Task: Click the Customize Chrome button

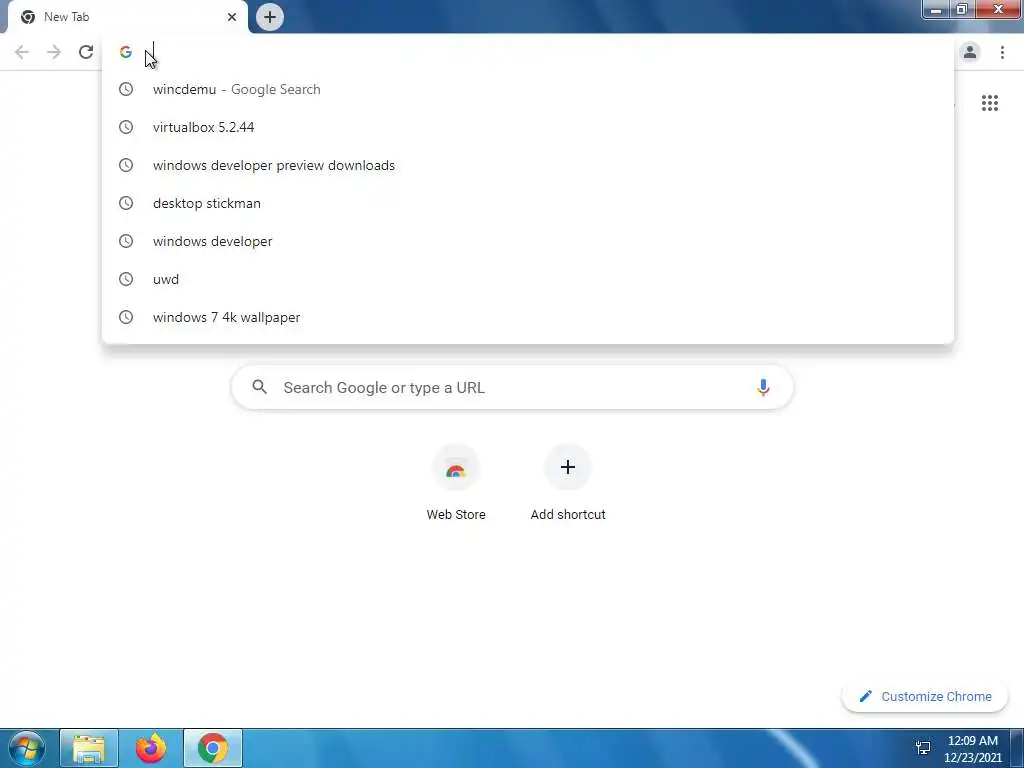Action: (x=925, y=696)
